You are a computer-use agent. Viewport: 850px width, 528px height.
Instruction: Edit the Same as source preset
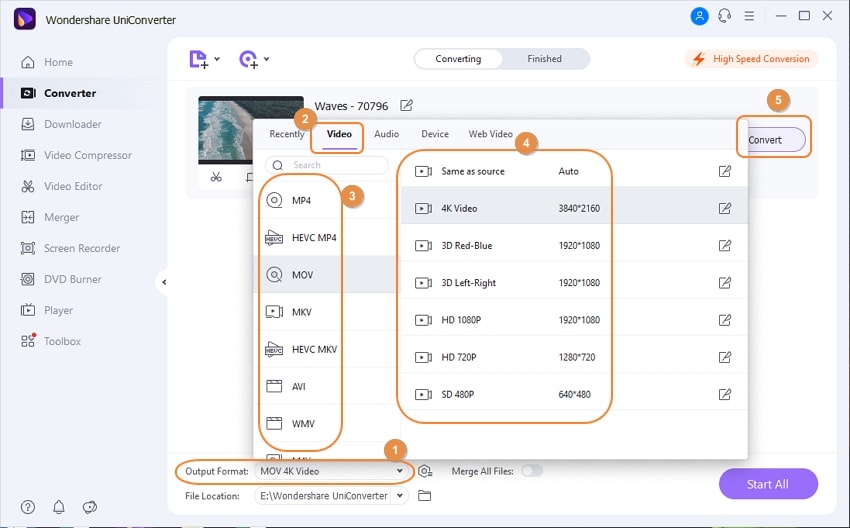pyautogui.click(x=725, y=171)
